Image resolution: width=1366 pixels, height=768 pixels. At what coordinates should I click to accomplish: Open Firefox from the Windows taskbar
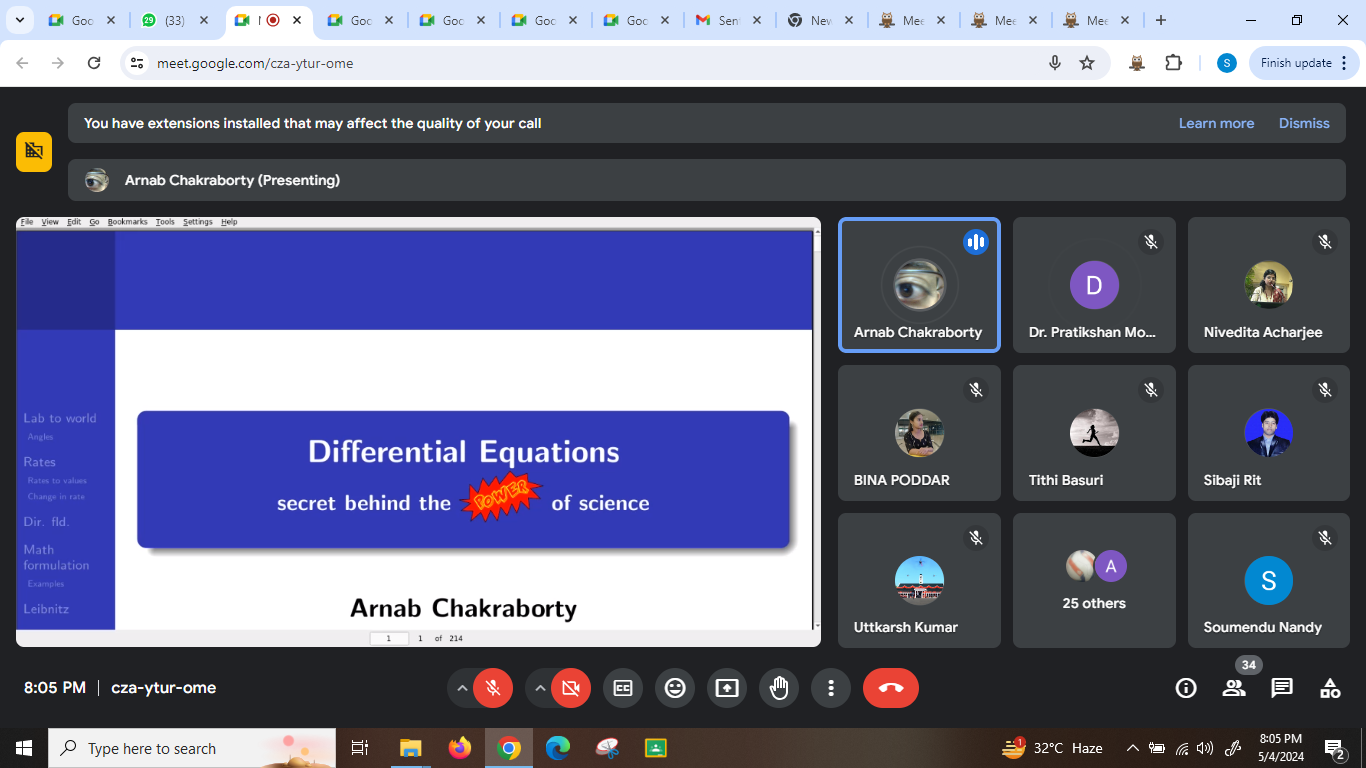click(x=460, y=748)
